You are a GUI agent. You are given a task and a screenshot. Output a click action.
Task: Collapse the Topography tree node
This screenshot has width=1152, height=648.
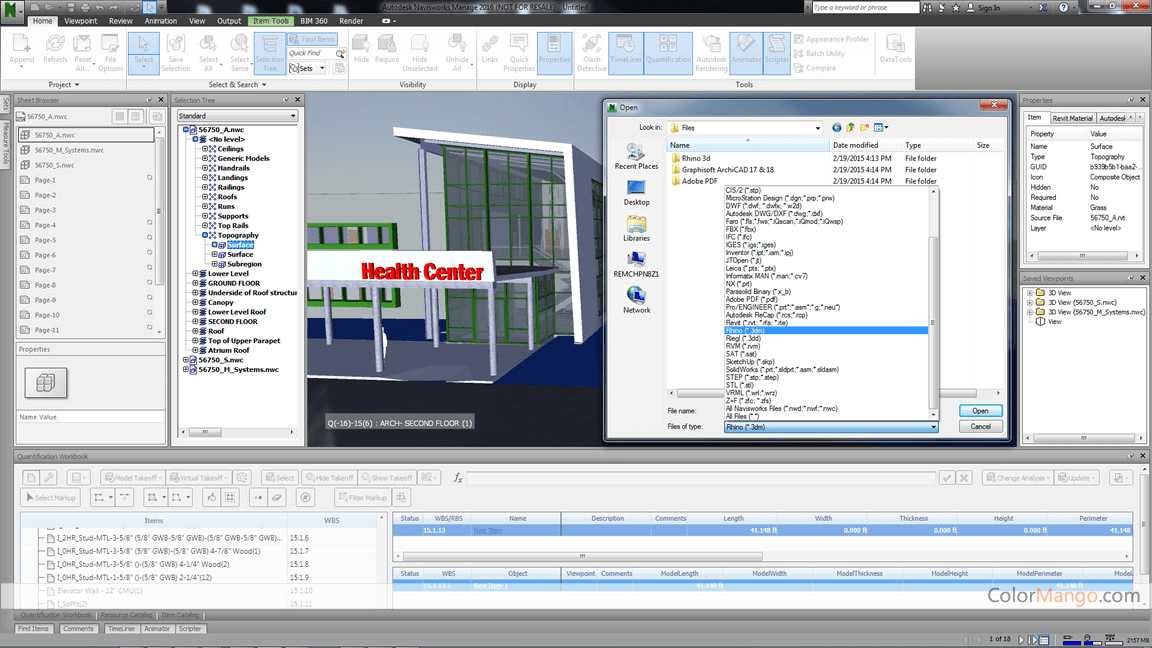pos(205,235)
